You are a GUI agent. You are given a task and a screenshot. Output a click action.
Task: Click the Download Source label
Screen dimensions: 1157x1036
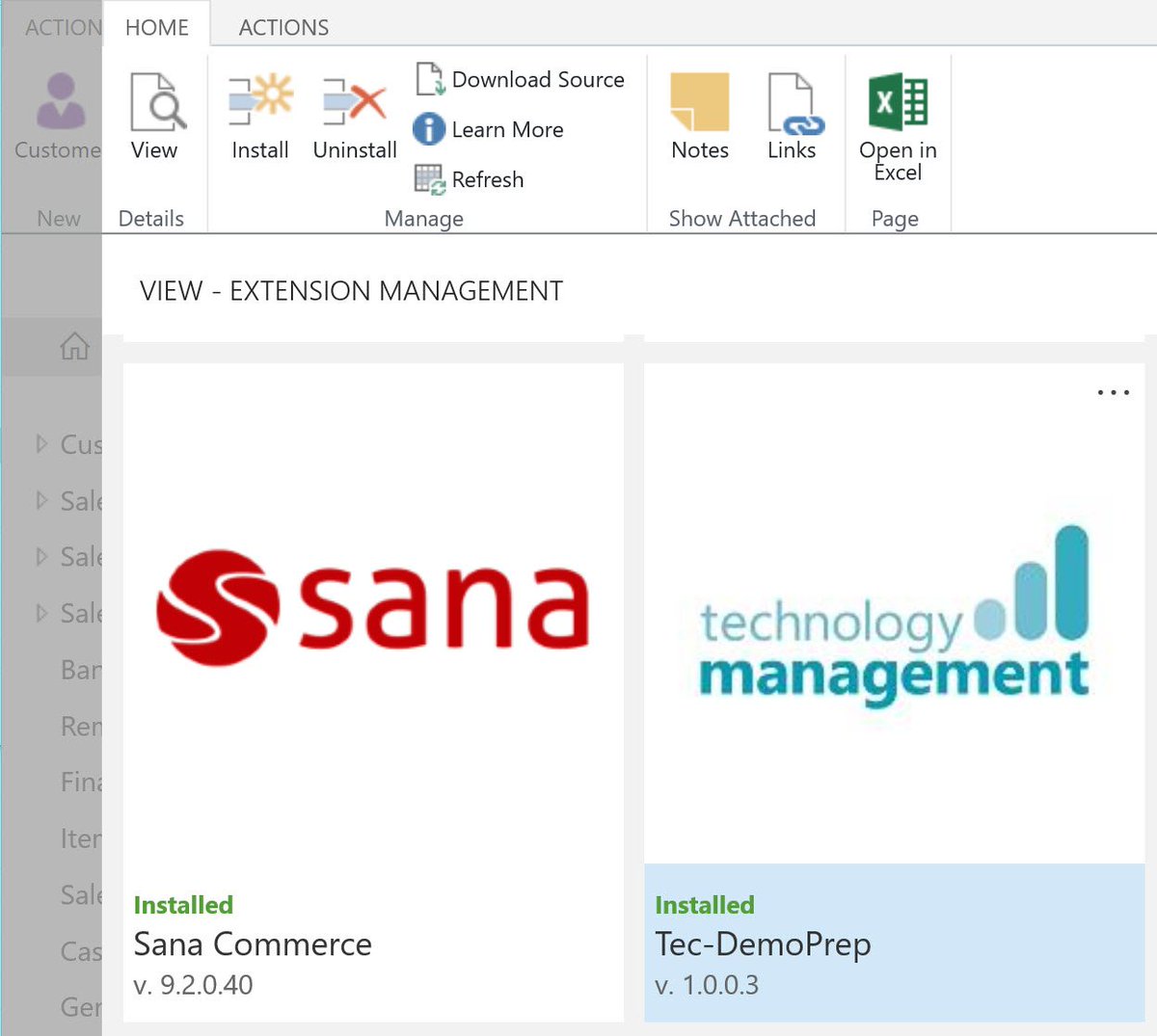[538, 79]
